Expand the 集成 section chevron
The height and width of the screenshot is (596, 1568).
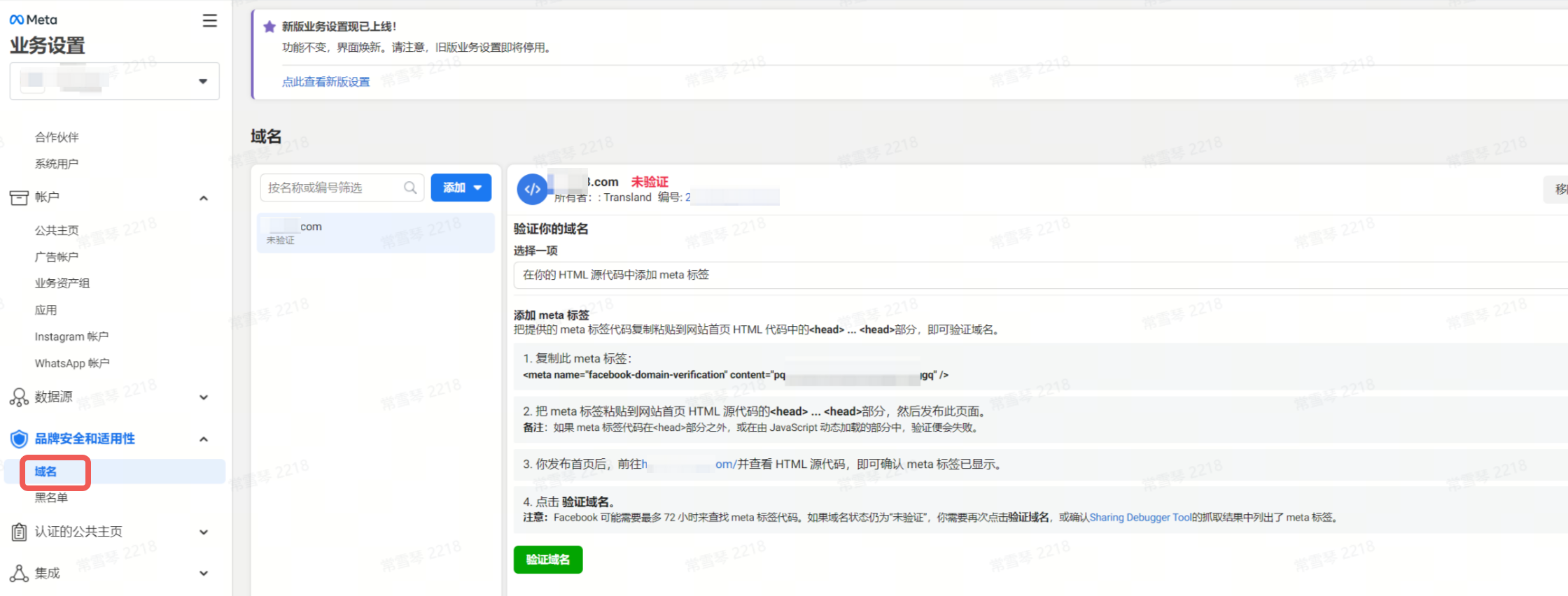[x=204, y=574]
